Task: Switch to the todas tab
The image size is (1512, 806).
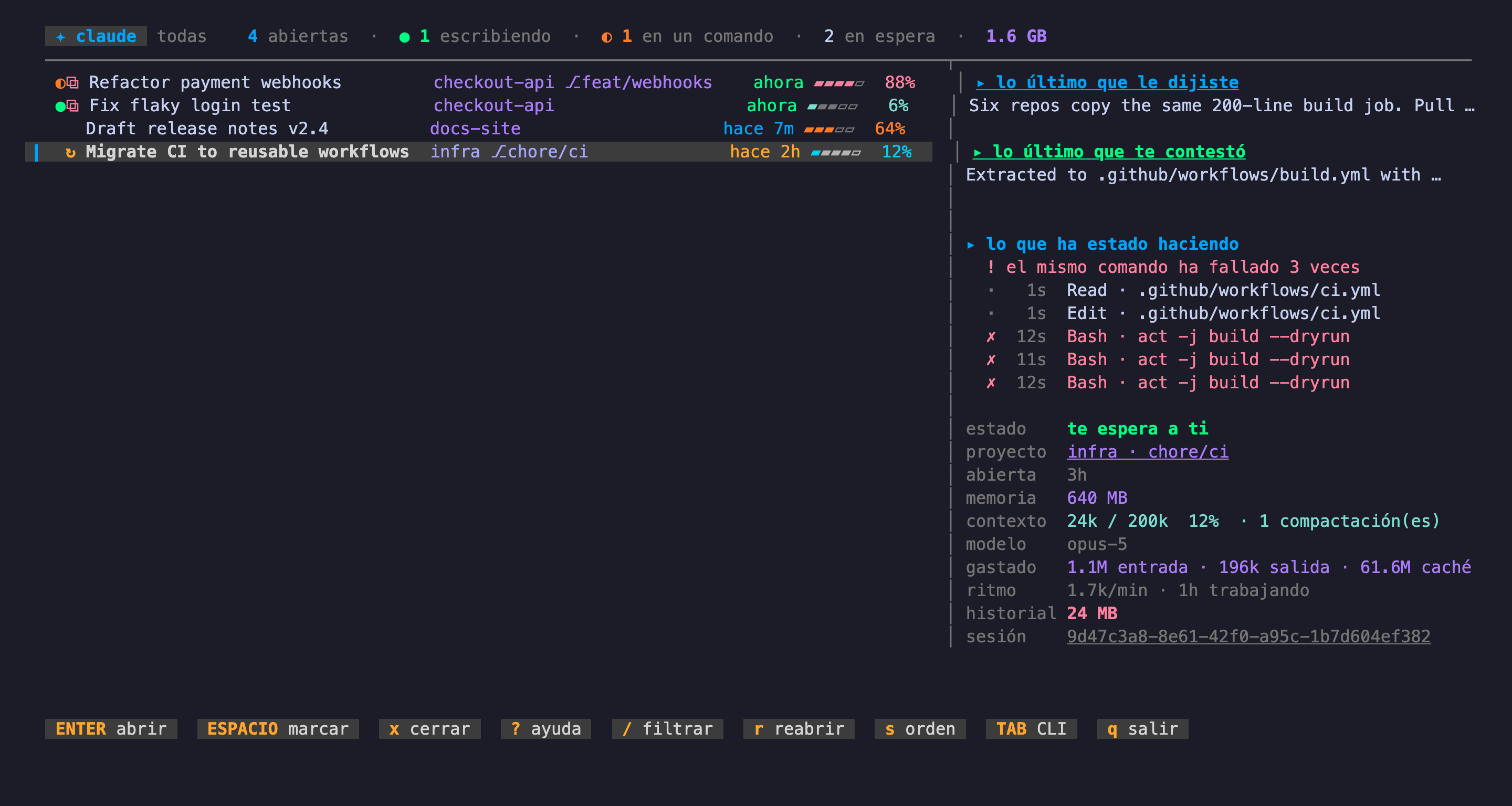Action: [182, 36]
